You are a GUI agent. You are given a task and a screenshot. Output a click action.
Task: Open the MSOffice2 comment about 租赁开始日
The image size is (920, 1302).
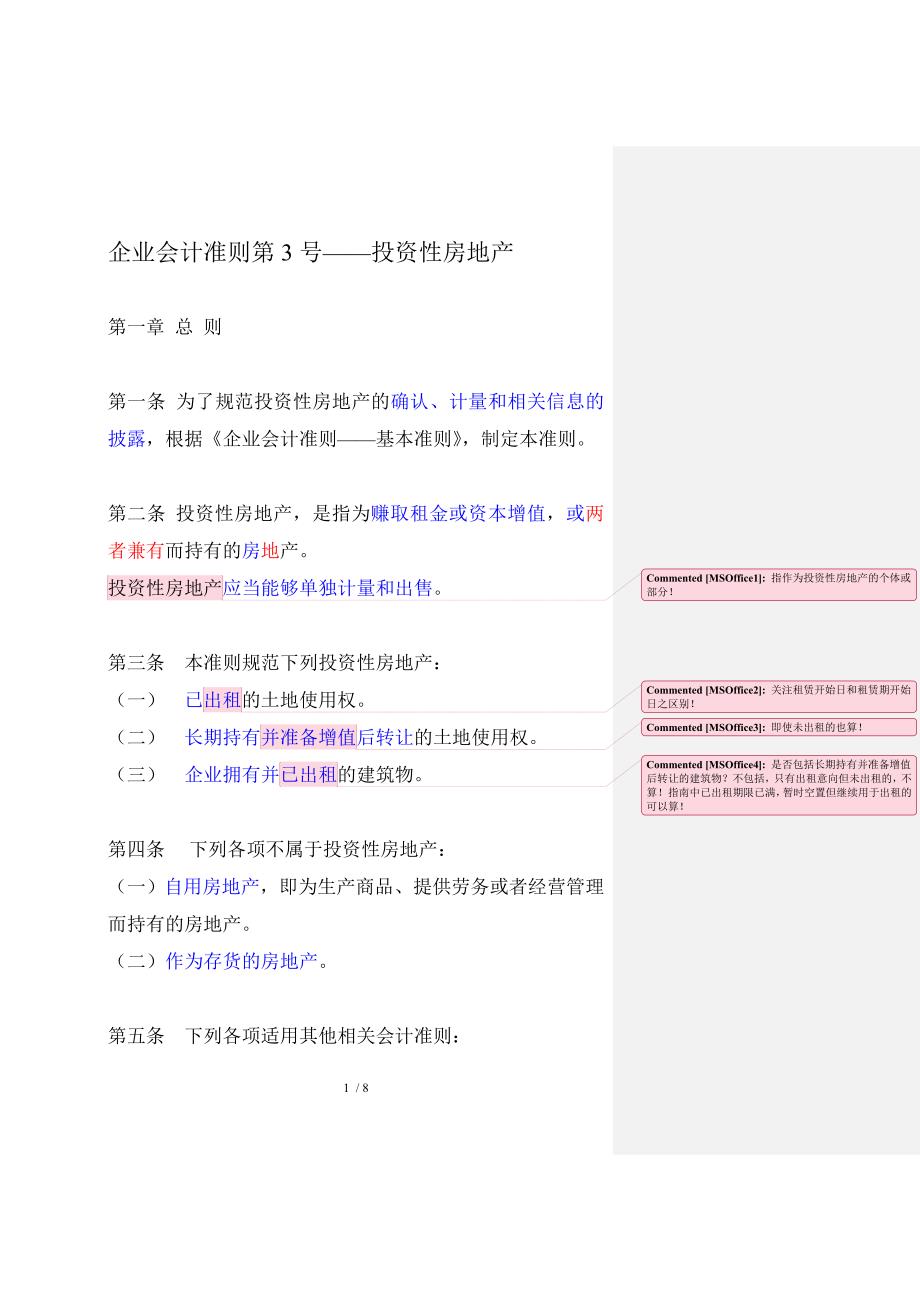[x=778, y=697]
